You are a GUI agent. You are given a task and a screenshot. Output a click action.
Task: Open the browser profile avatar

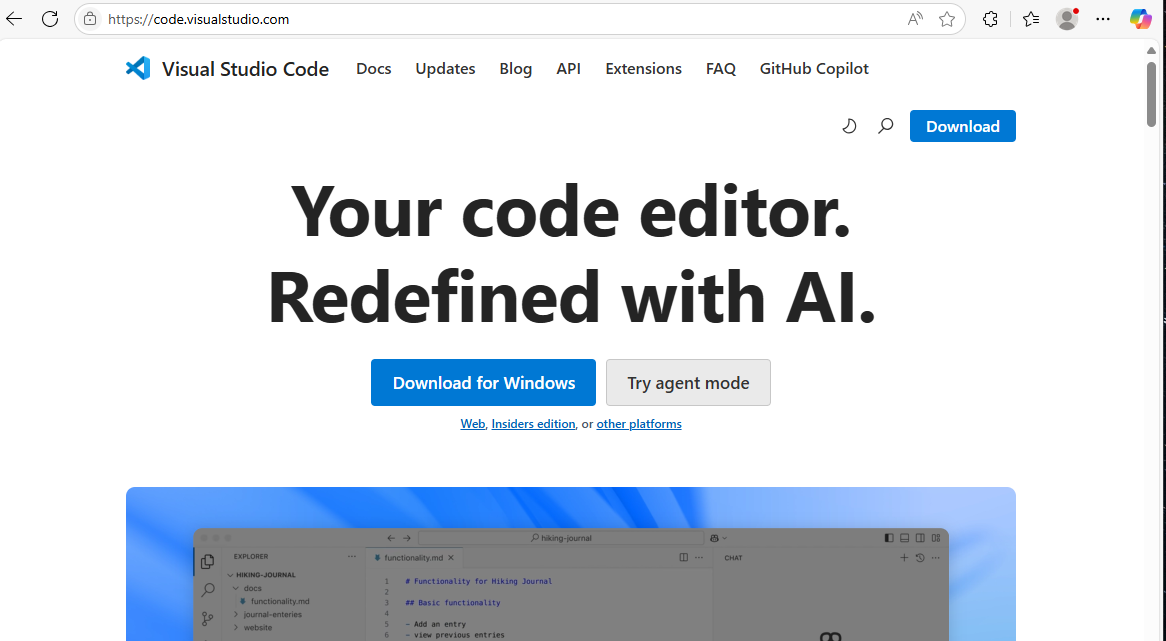pyautogui.click(x=1067, y=19)
